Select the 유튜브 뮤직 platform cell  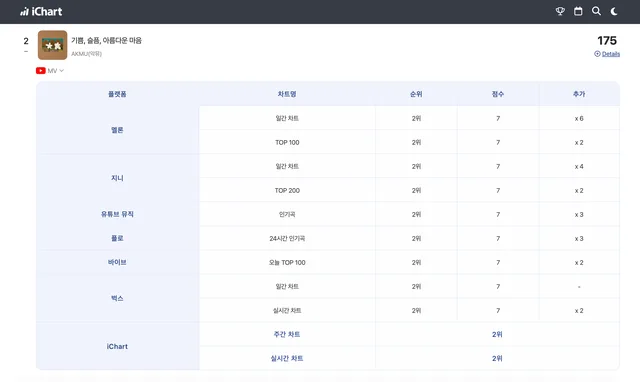point(117,214)
